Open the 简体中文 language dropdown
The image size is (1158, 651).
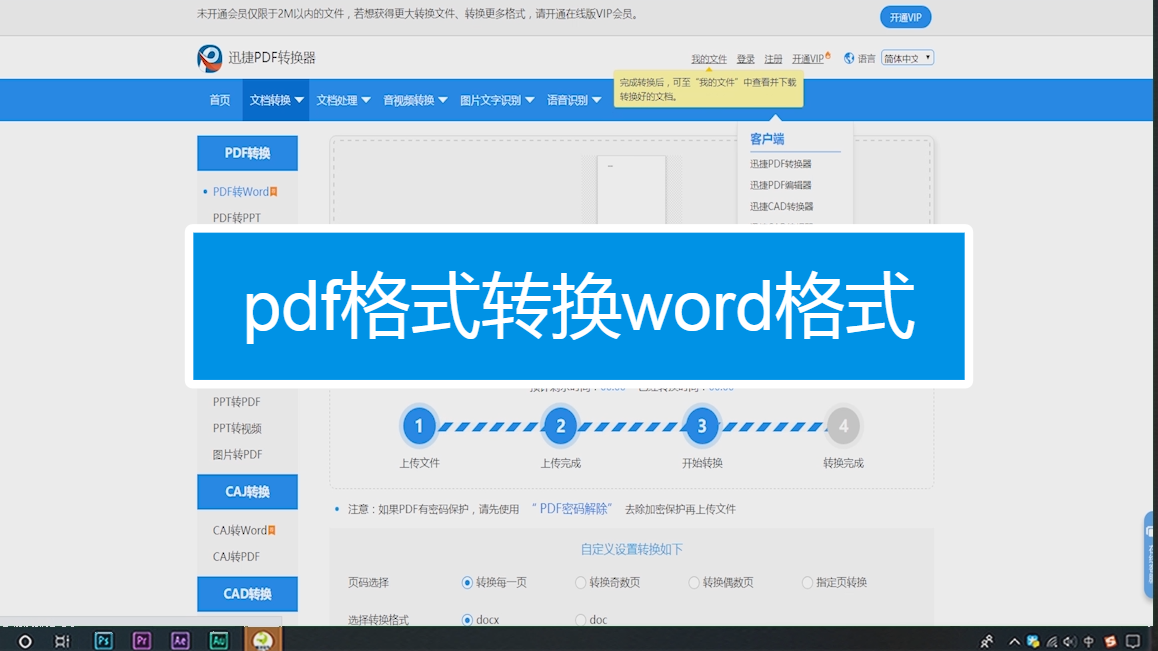(x=908, y=58)
